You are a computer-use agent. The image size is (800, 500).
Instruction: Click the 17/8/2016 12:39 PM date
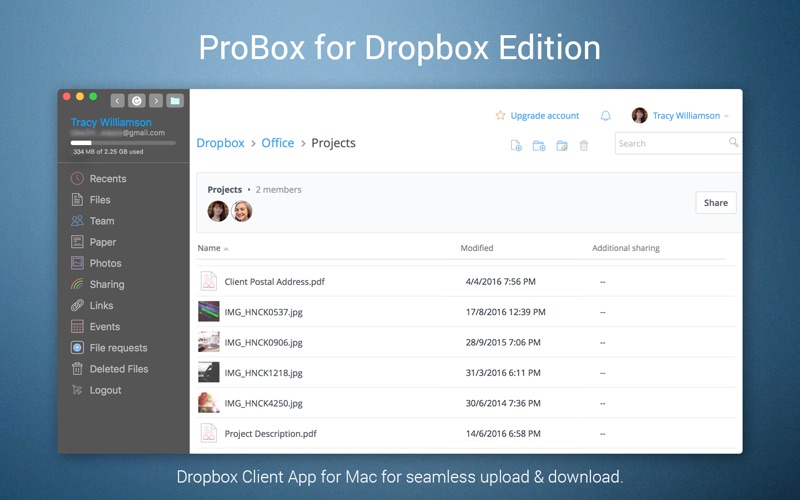click(x=506, y=312)
